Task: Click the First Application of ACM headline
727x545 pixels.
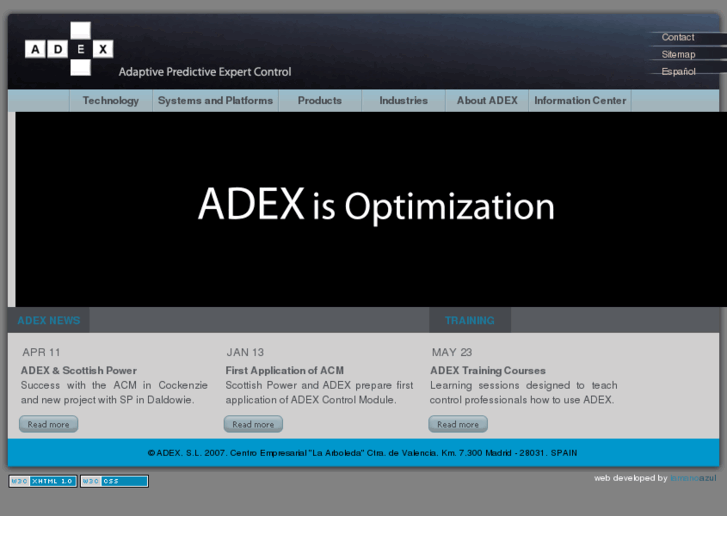Action: coord(285,370)
